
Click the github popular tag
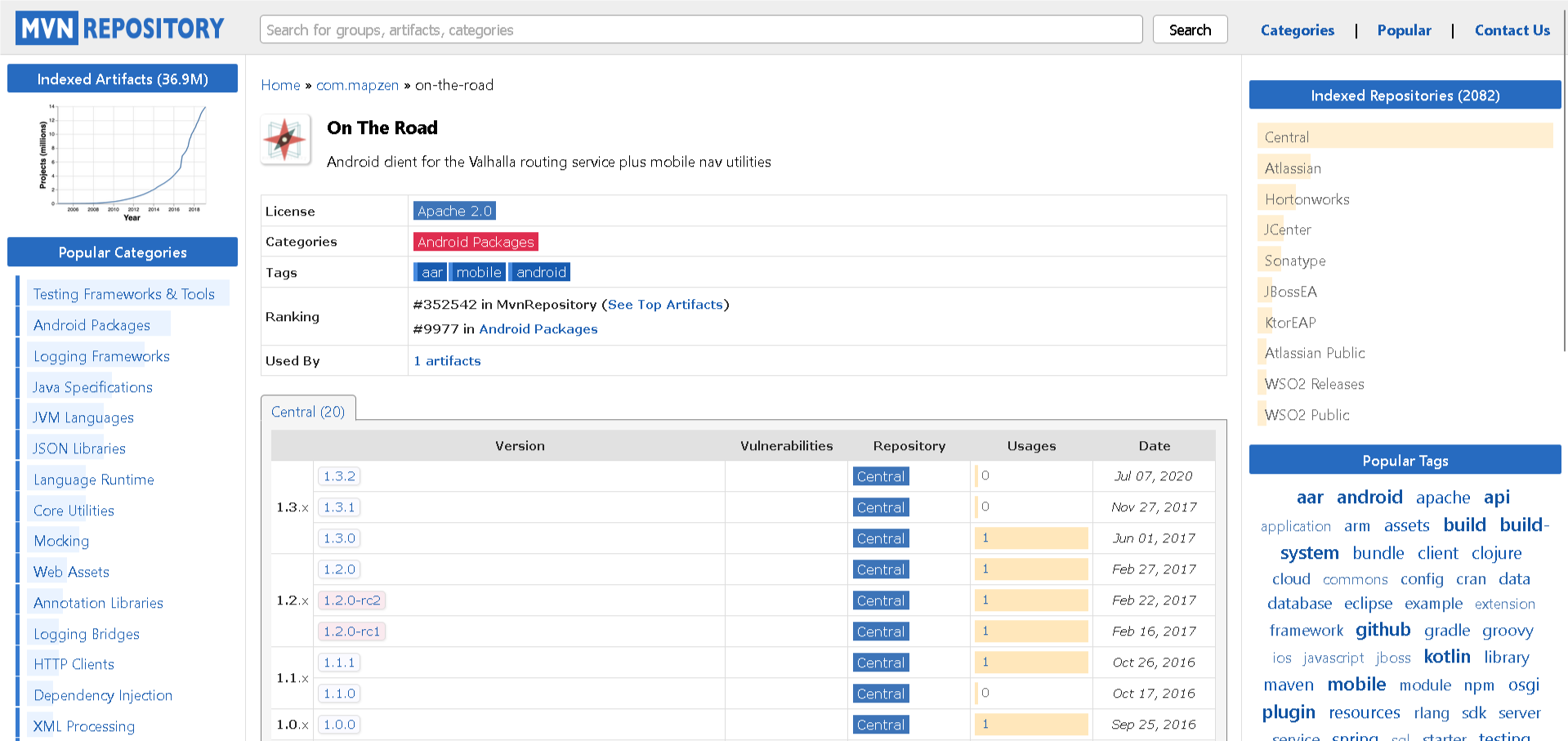[1383, 630]
